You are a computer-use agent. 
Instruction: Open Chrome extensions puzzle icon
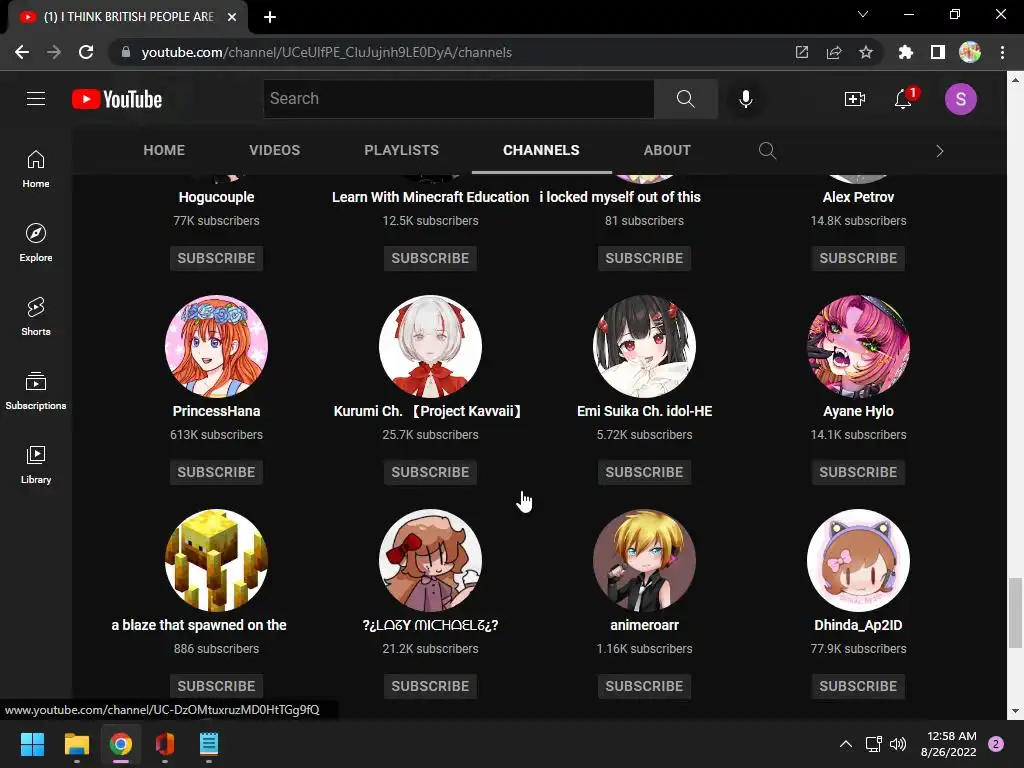click(x=905, y=52)
